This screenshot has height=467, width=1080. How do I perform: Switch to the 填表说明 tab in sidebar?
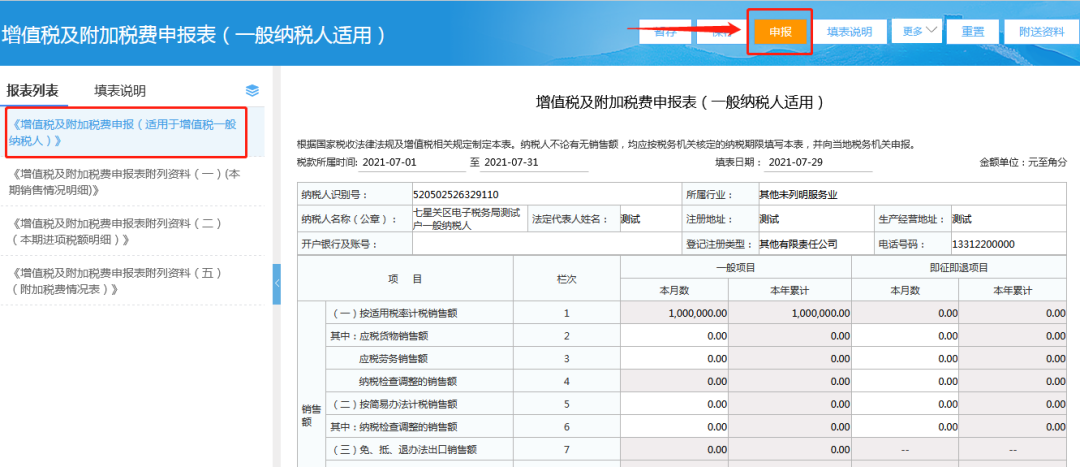tap(120, 91)
